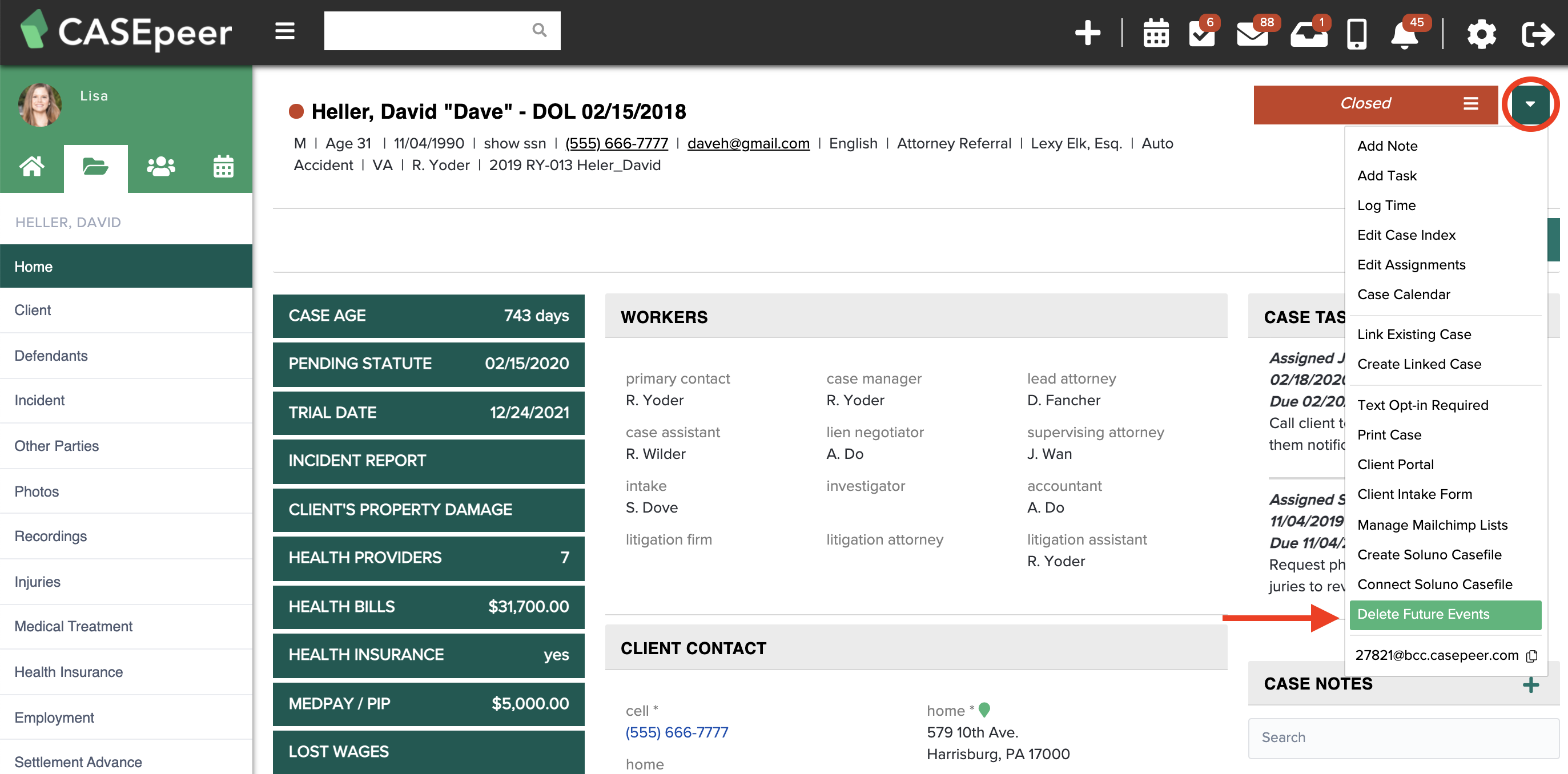Image resolution: width=1568 pixels, height=774 pixels.
Task: Click the Trial Date tile
Action: point(428,413)
